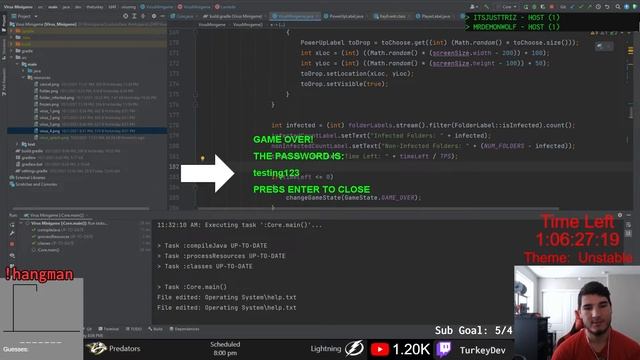The image size is (640, 360).
Task: Click the Twitch logo in stream overlay
Action: 443,349
